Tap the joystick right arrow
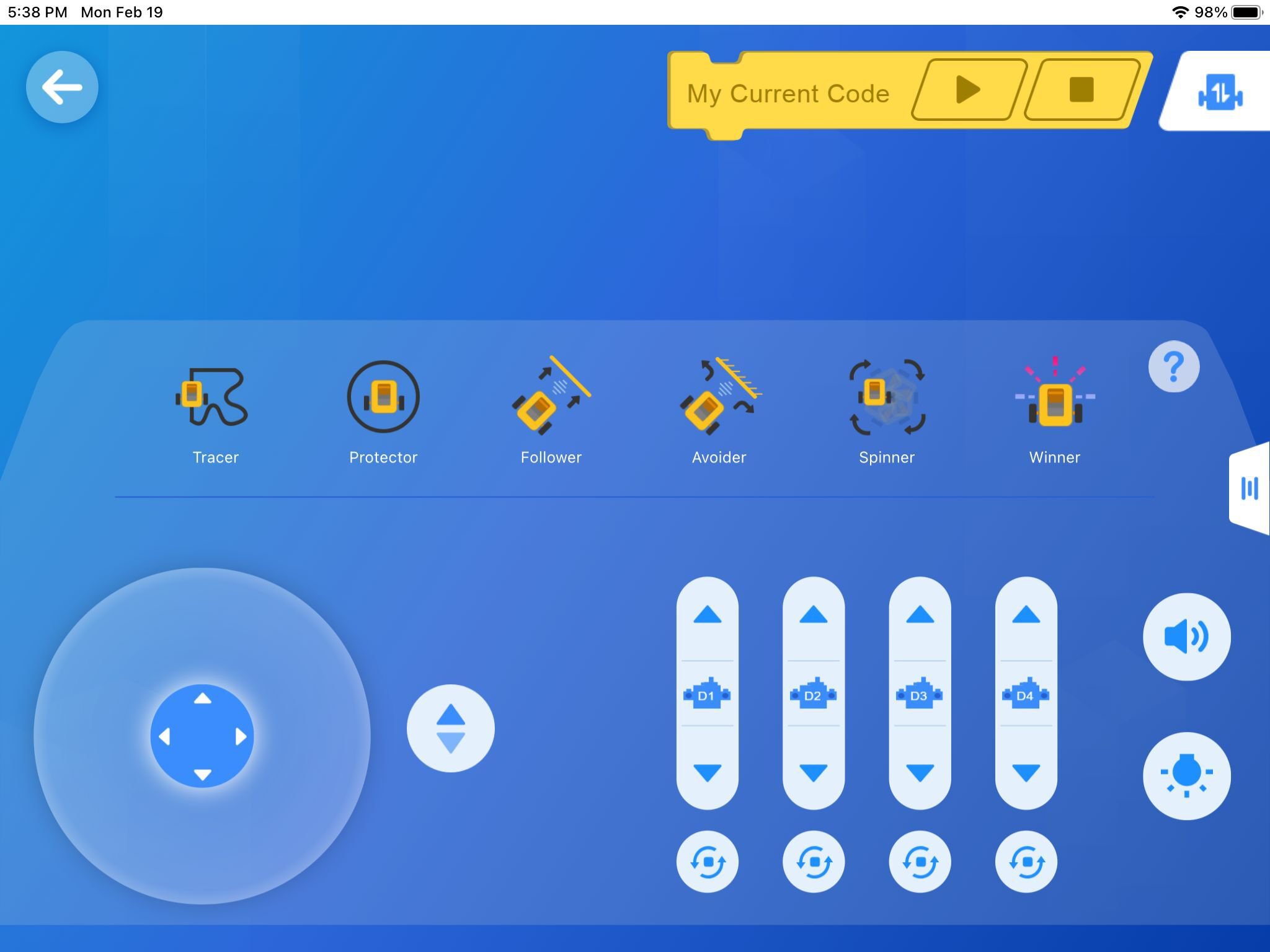 (x=241, y=736)
